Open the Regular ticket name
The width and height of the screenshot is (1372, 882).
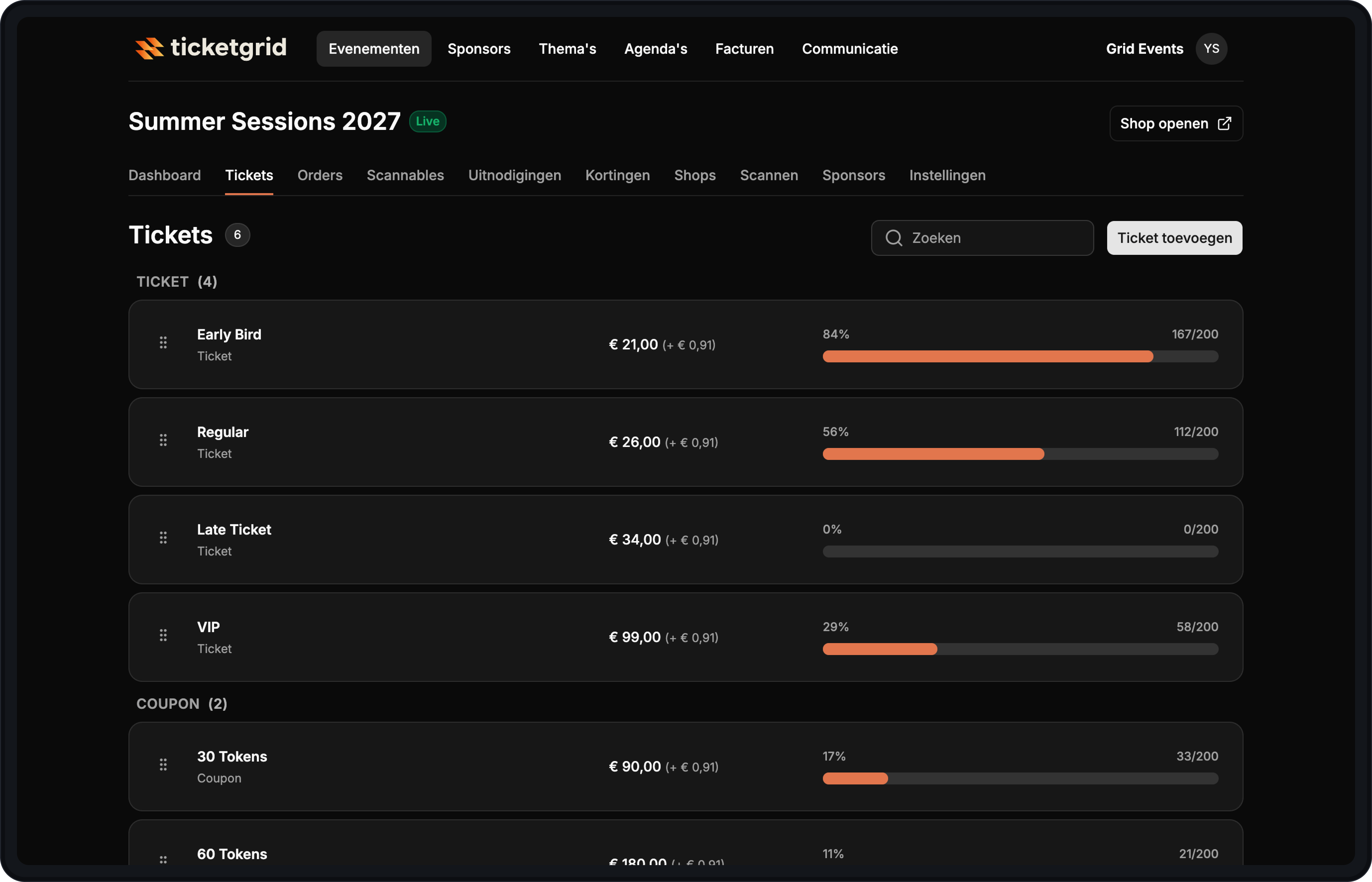[223, 432]
